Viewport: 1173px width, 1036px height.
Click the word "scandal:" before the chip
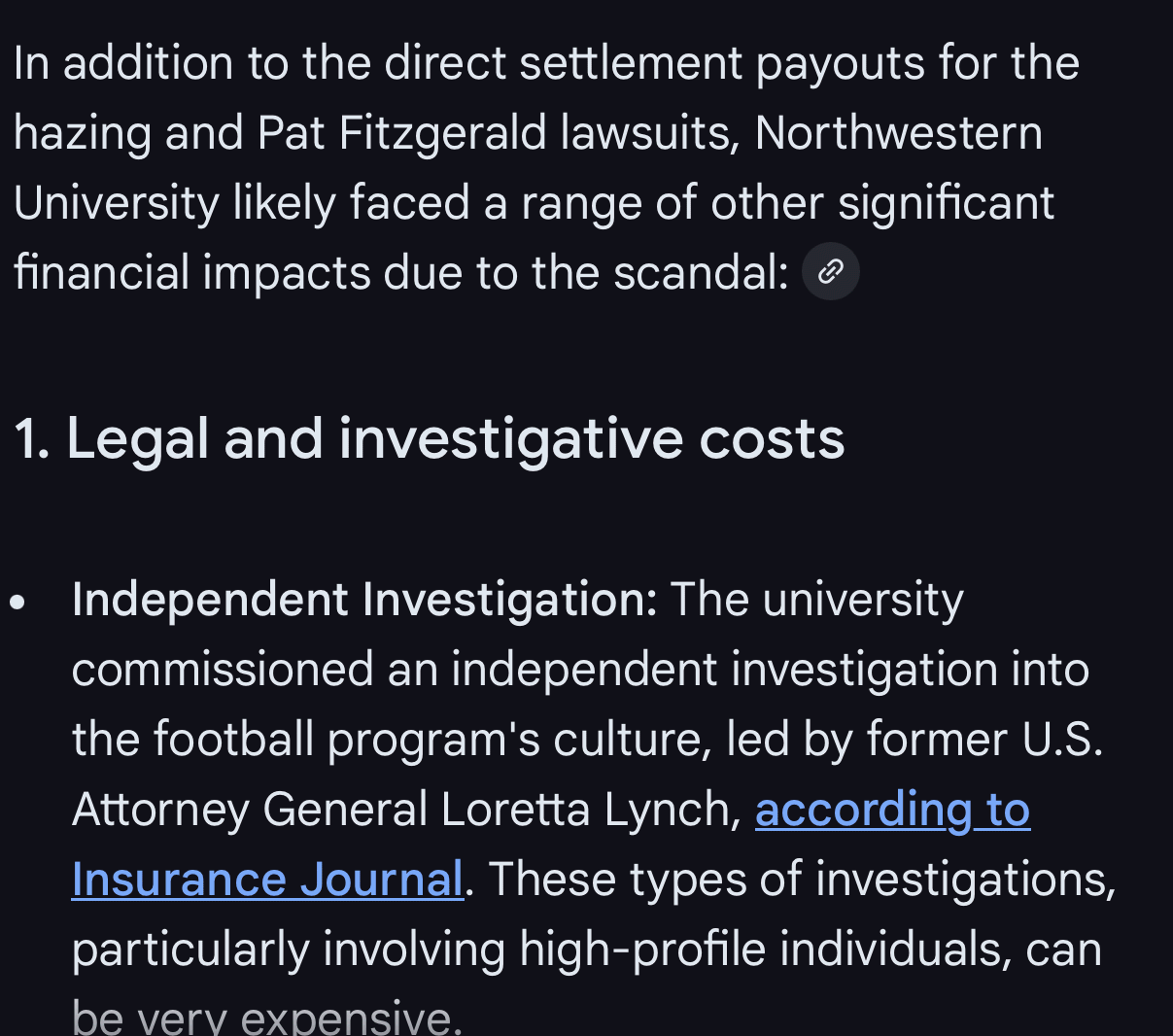point(701,273)
